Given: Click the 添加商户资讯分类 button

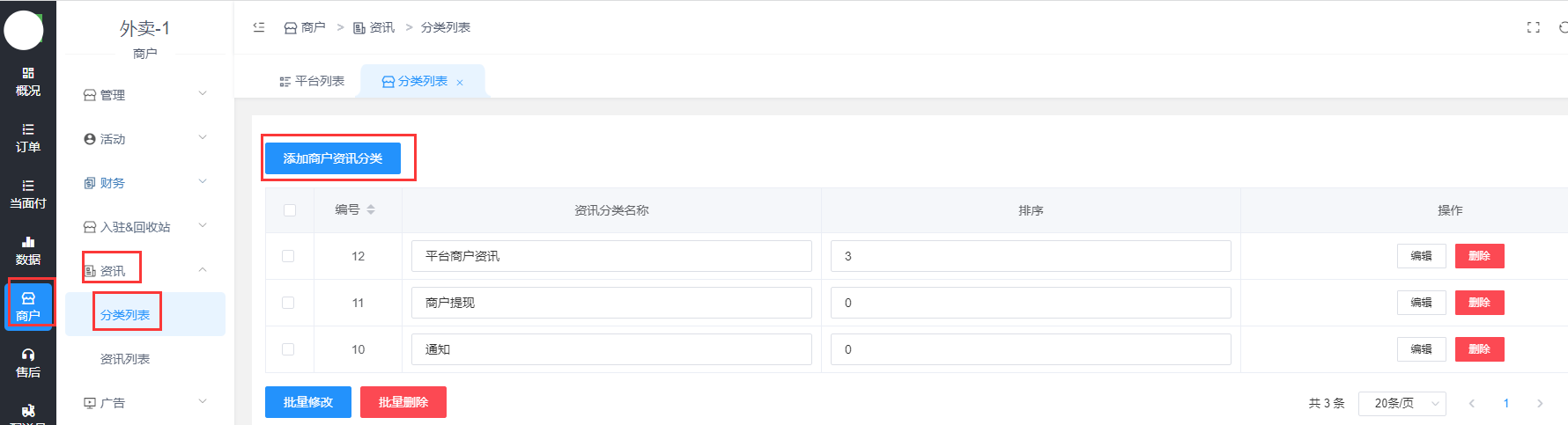Looking at the screenshot, I should [333, 158].
